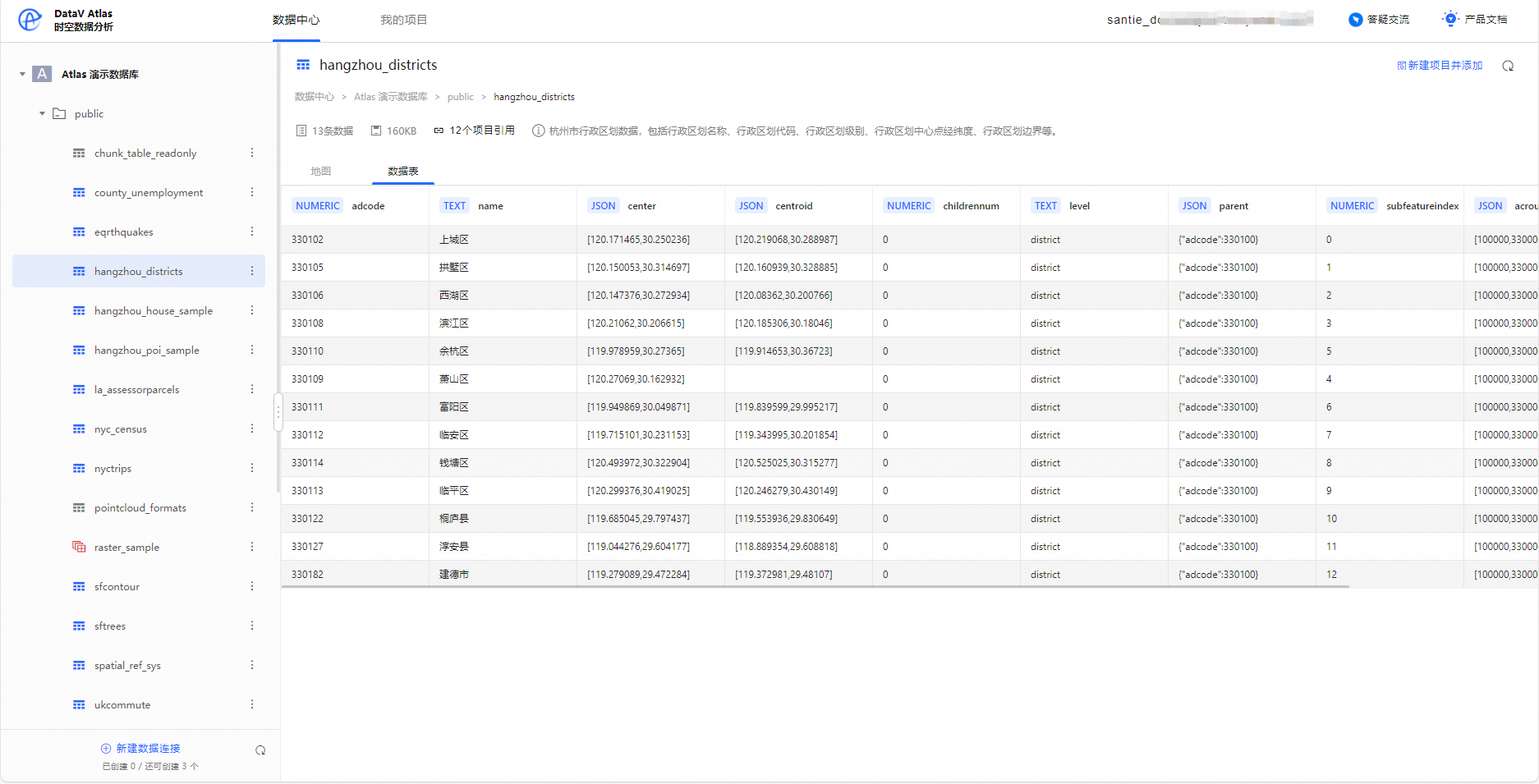Select the 数据表 view tab
This screenshot has width=1539, height=784.
pos(403,171)
